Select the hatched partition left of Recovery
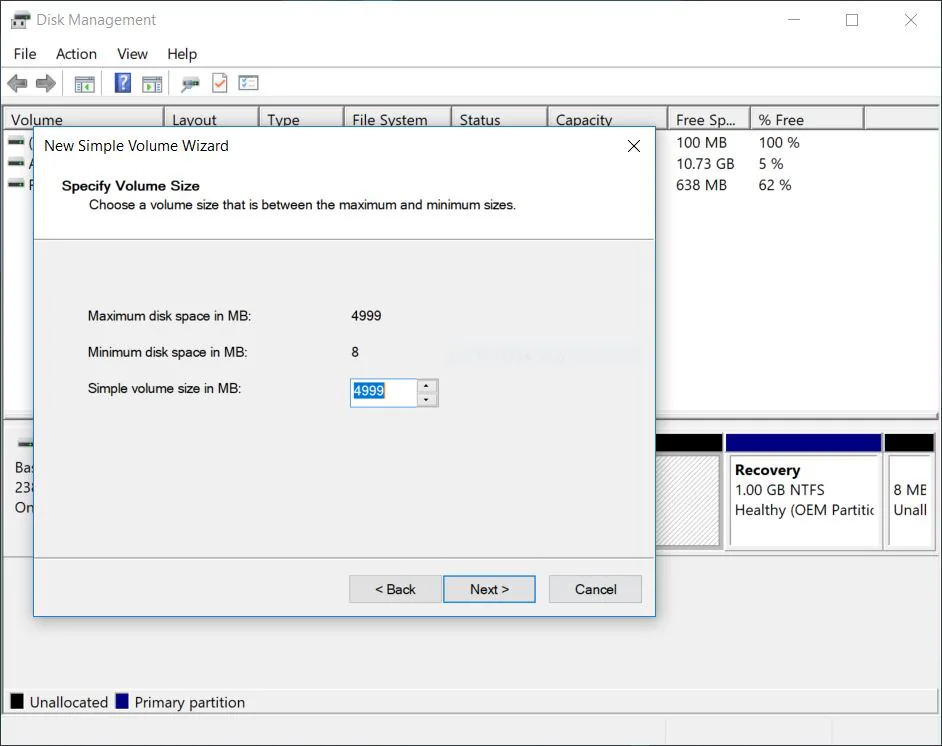The image size is (942, 746). [x=688, y=500]
